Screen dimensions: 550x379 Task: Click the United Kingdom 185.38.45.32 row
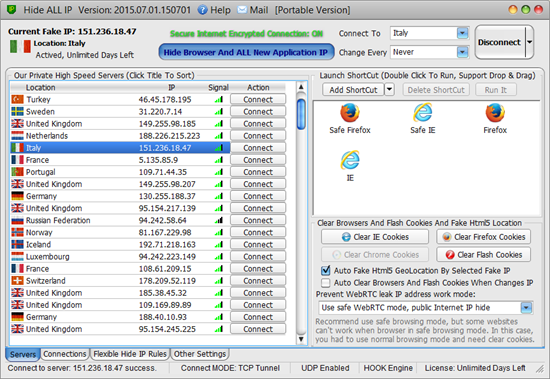[x=120, y=293]
